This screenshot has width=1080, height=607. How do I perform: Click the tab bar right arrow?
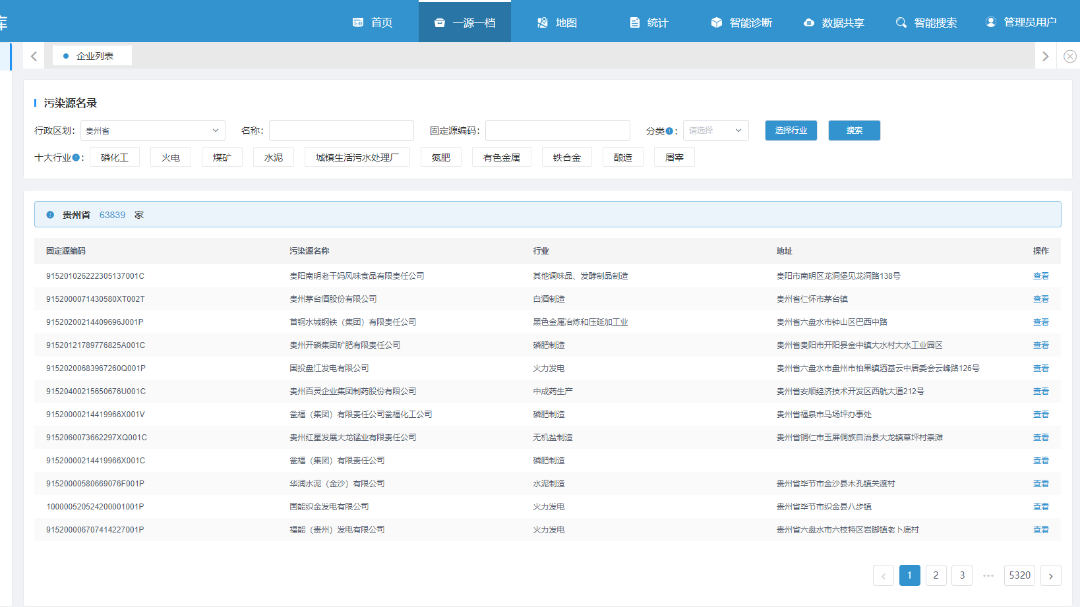pos(1046,56)
